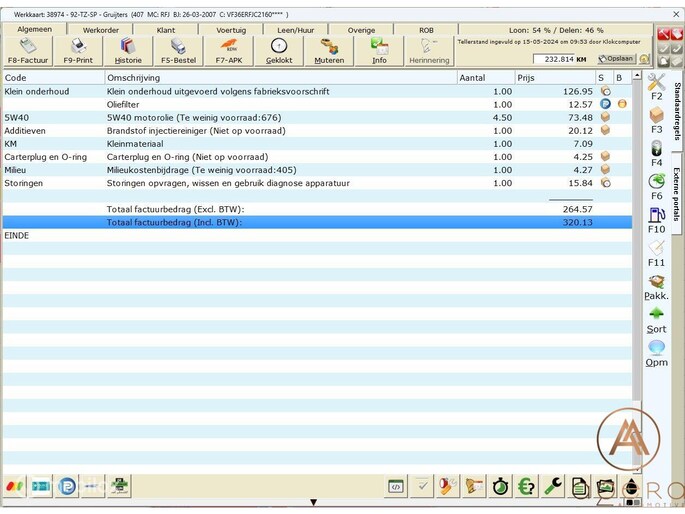
Task: Click the F8-Factuur invoice icon
Action: point(28,48)
